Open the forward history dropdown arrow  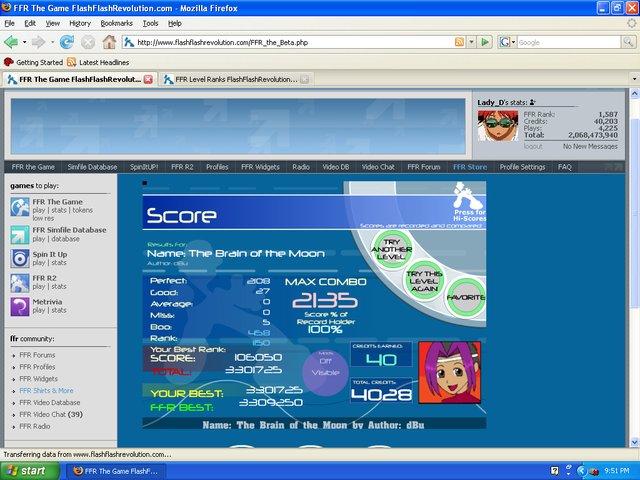[x=52, y=42]
